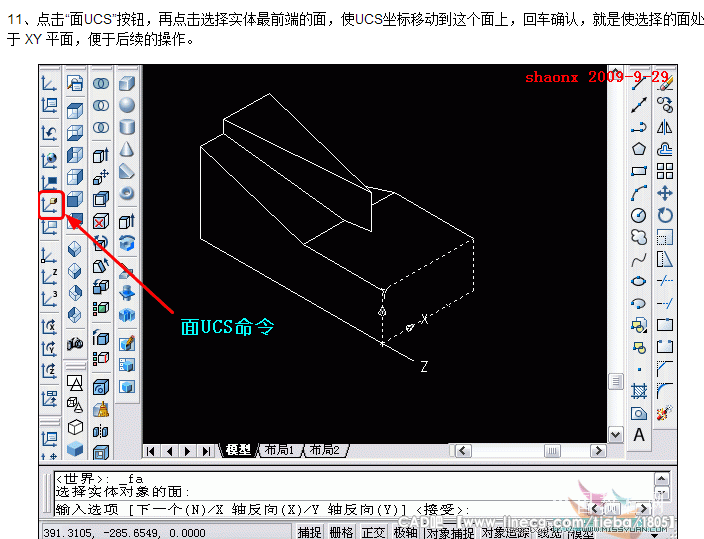Screen dimensions: 704x539
Task: Toggle 捕捉 snap mode in status bar
Action: coord(309,533)
